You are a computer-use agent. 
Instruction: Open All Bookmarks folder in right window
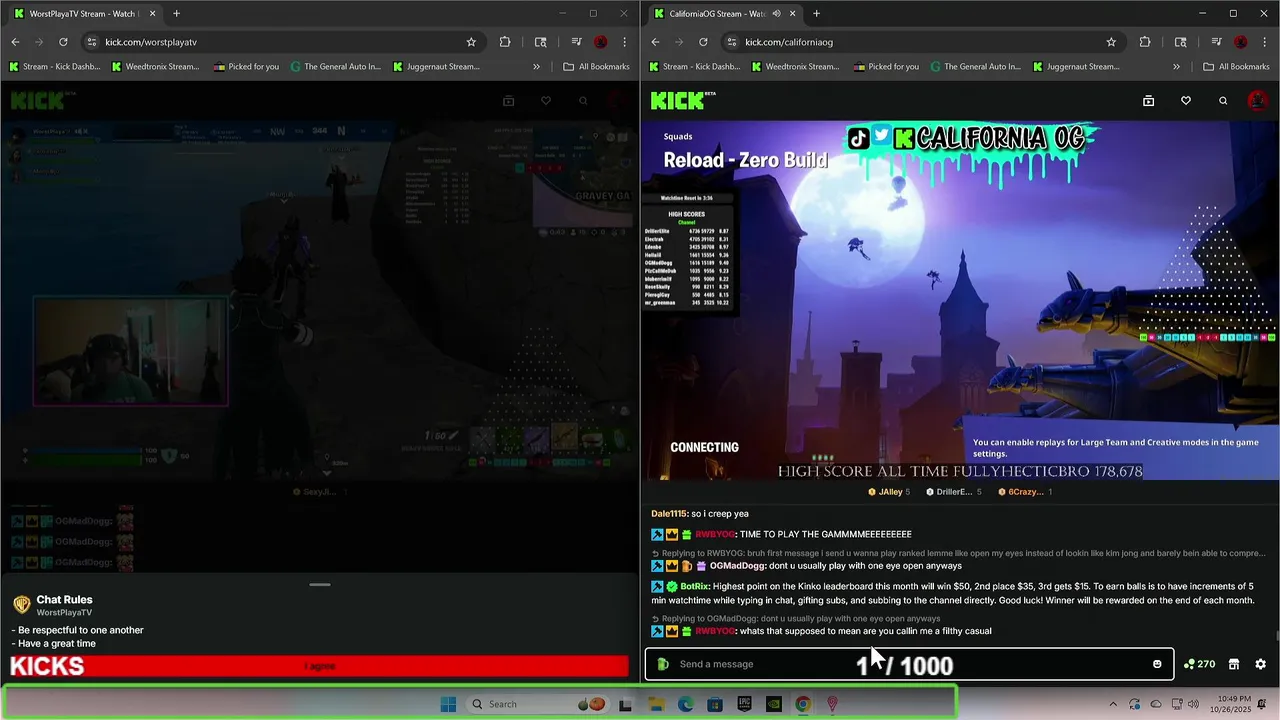tap(1236, 67)
